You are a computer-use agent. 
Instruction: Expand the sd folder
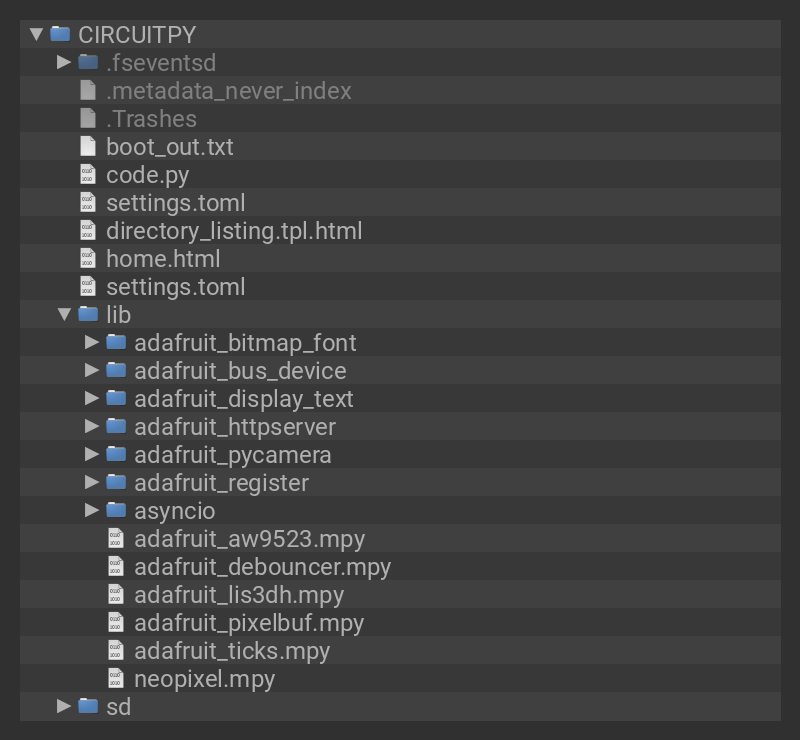(65, 707)
